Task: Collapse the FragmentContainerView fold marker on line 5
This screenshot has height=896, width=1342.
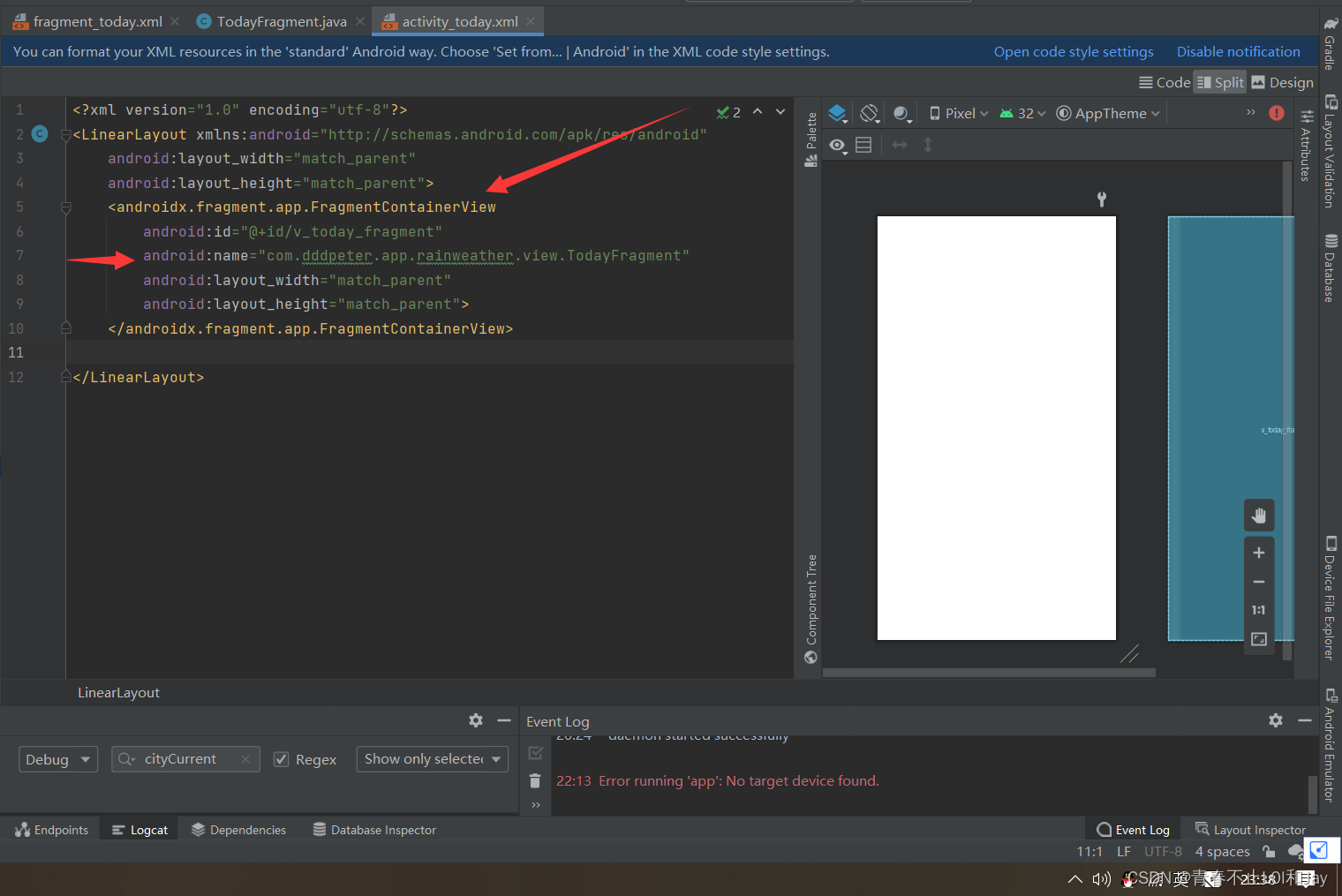Action: click(x=65, y=207)
